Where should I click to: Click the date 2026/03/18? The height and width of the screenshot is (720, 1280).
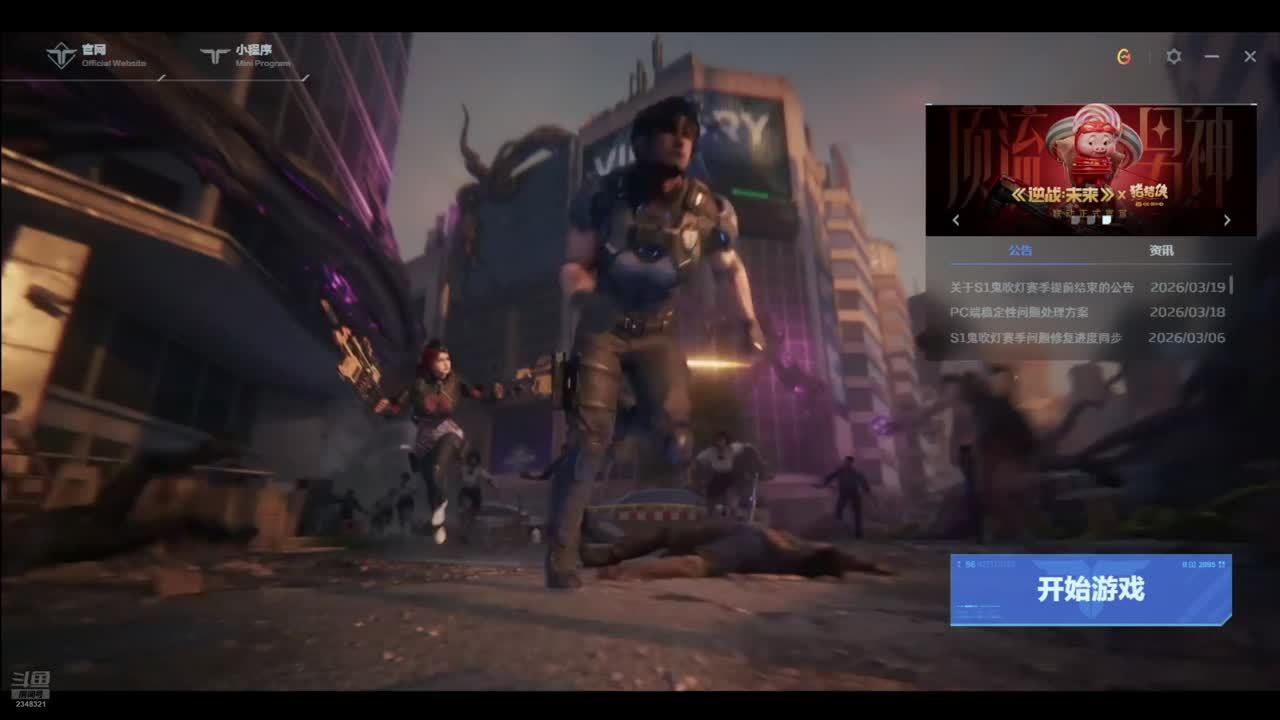point(1187,312)
